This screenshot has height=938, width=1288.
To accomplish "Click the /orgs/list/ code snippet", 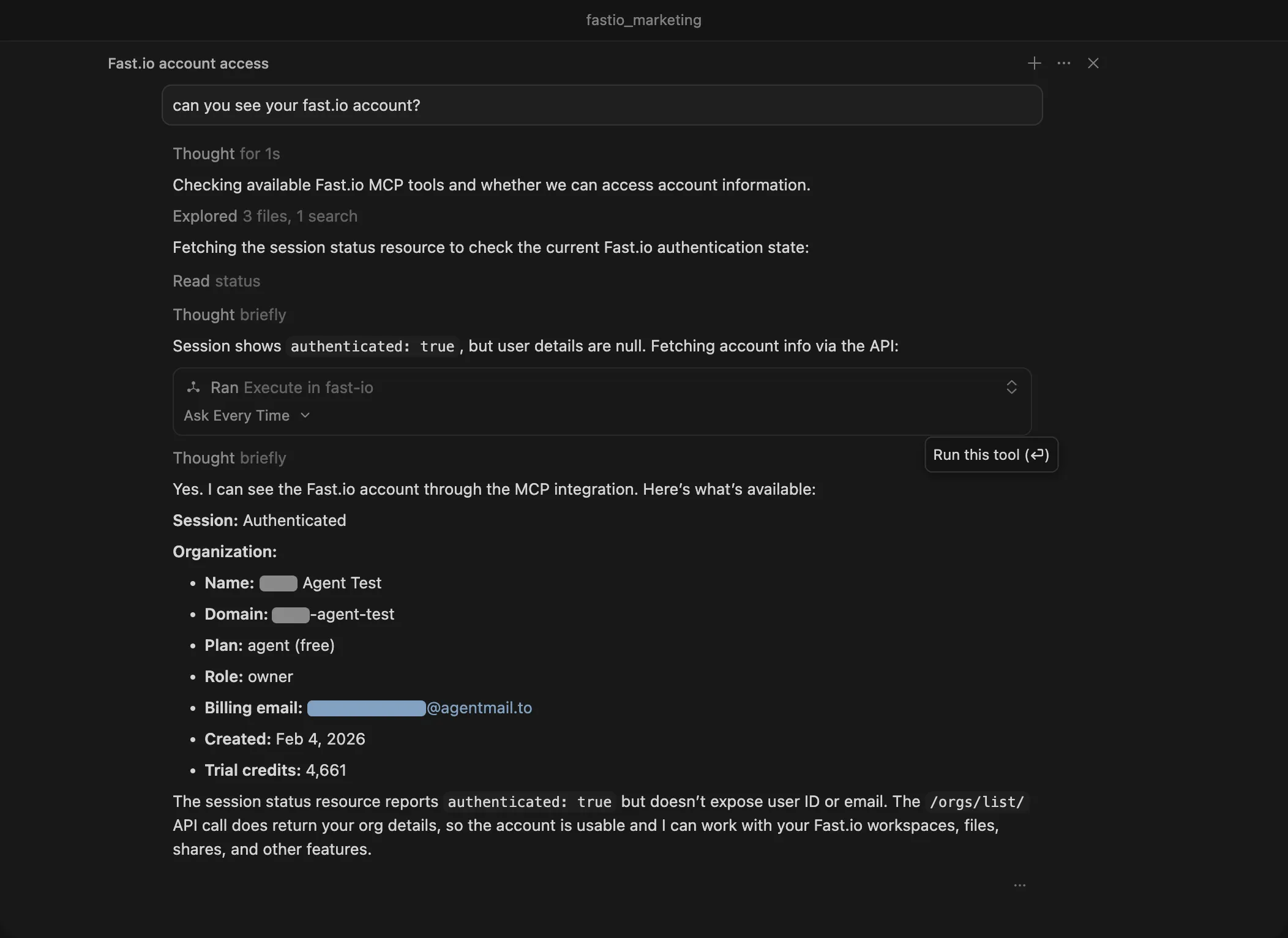I will (x=976, y=801).
